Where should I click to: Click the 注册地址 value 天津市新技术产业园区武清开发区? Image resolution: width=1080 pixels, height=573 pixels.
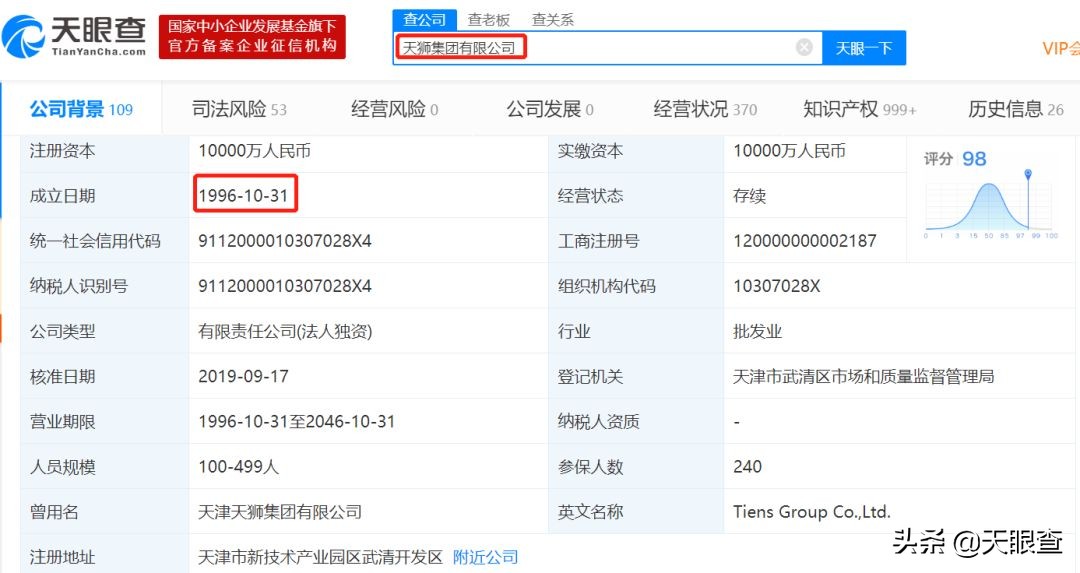tap(320, 556)
